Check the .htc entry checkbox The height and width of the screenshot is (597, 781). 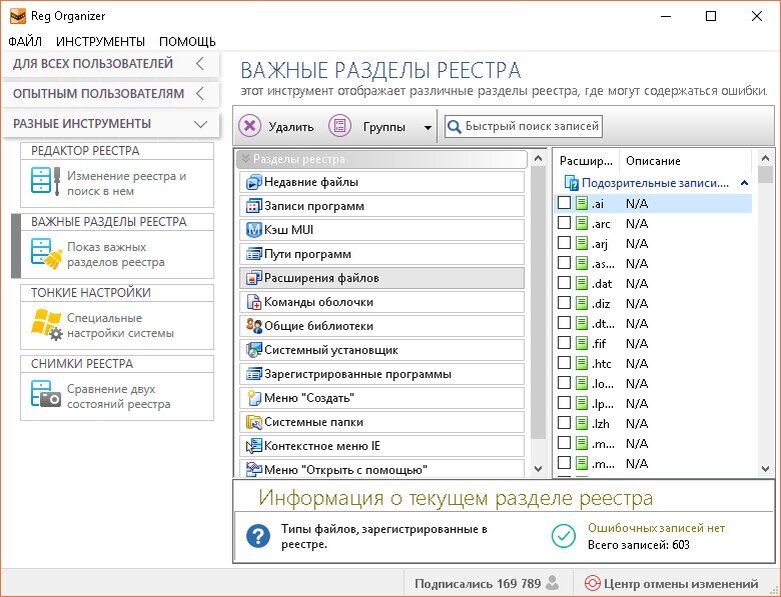pyautogui.click(x=564, y=363)
